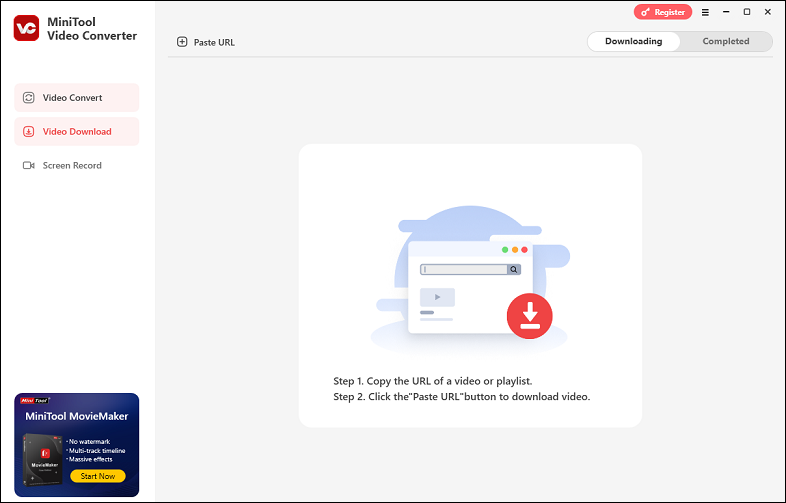
Task: Click the Step 1 instruction text
Action: (x=433, y=381)
